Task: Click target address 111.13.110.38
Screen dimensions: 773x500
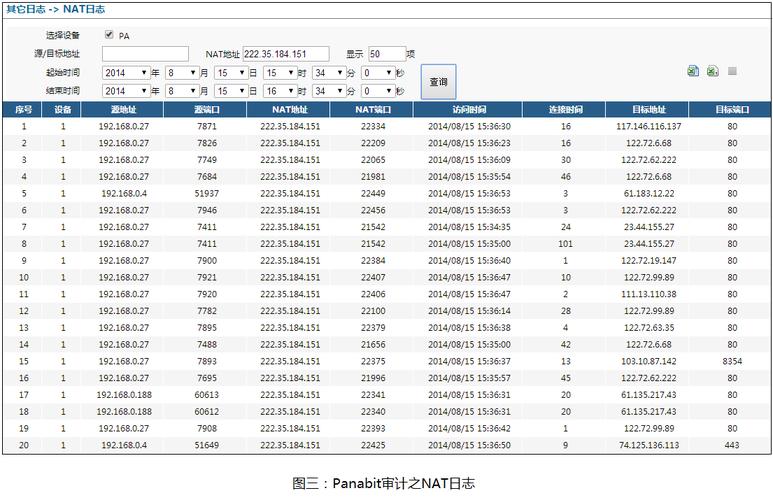Action: pyautogui.click(x=649, y=294)
